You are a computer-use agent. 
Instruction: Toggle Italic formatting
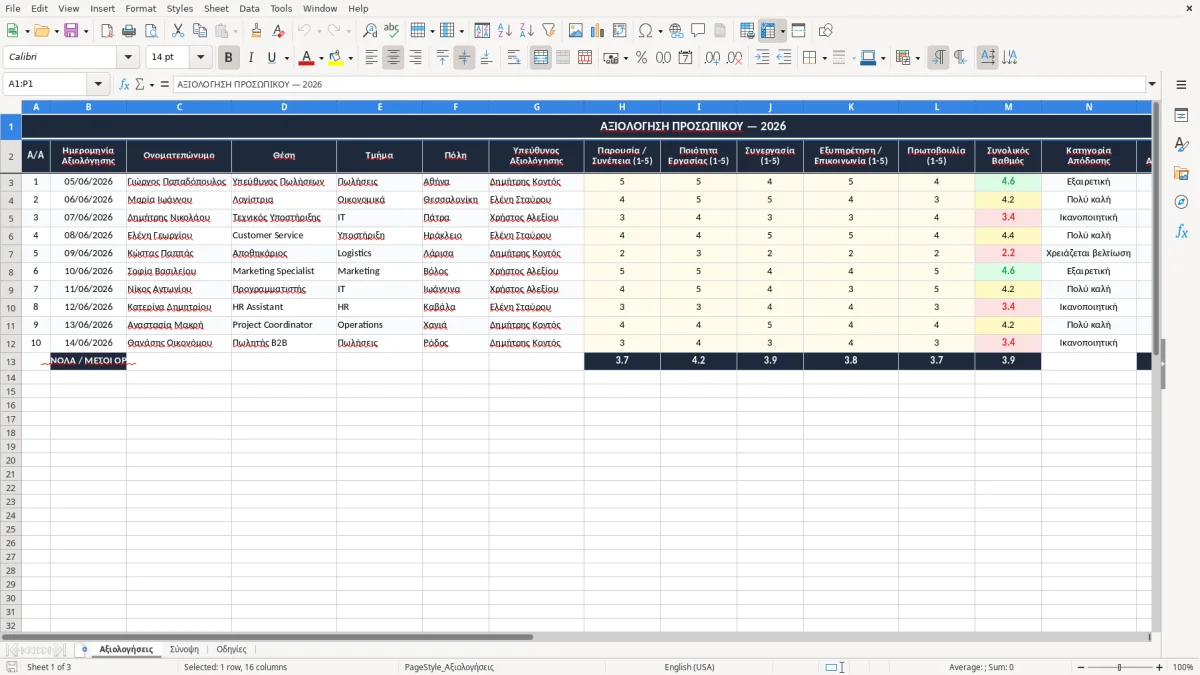tap(251, 58)
